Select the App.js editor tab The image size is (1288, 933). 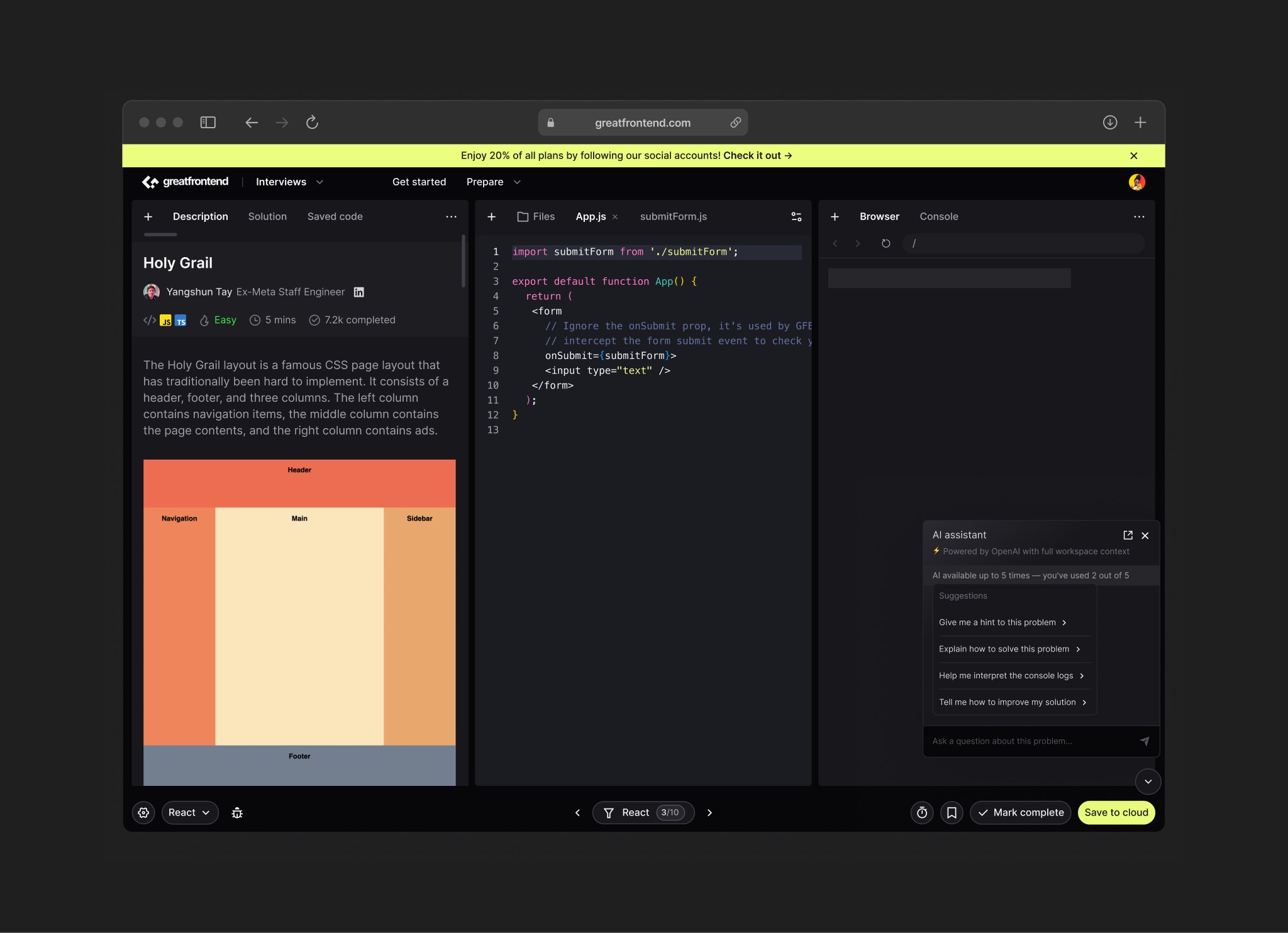[x=591, y=216]
